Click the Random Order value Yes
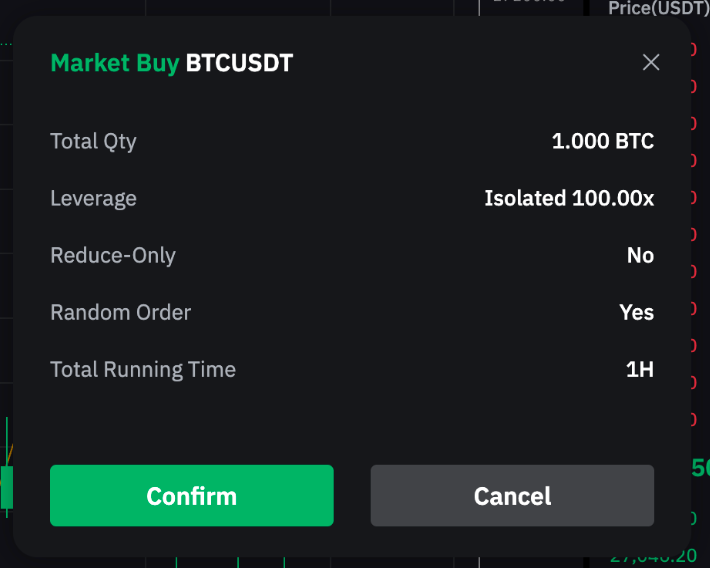 [636, 312]
